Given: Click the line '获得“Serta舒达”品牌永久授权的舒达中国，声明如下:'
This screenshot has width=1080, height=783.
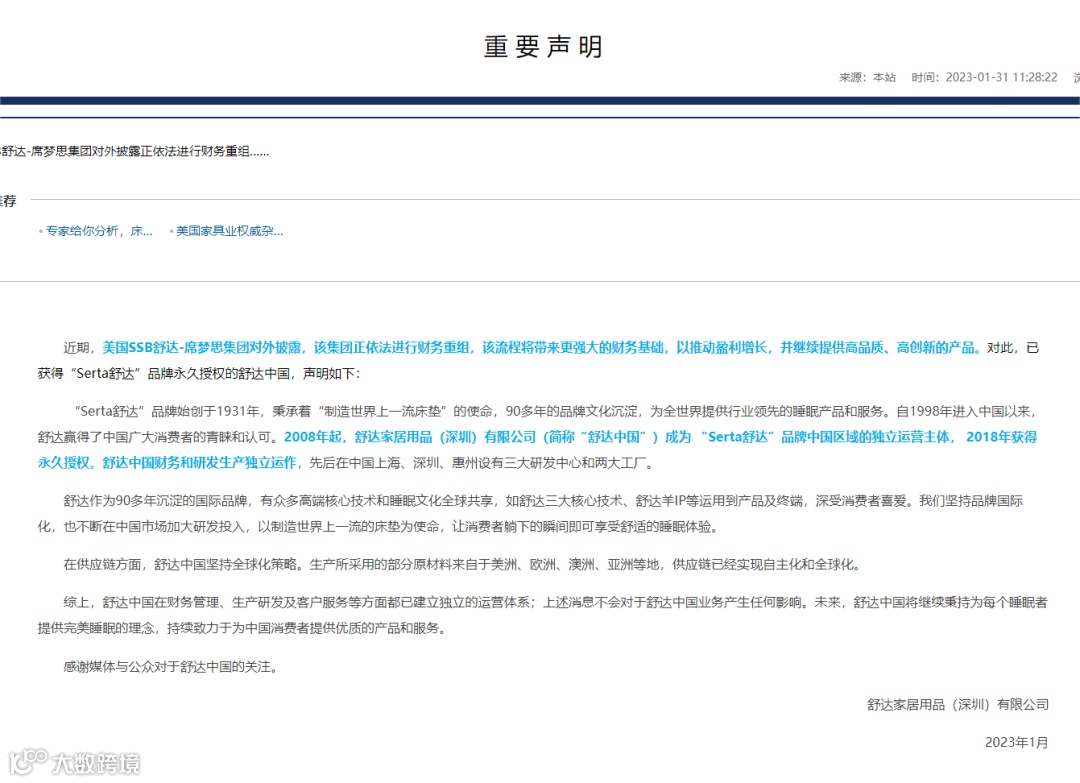Looking at the screenshot, I should click(x=199, y=373).
